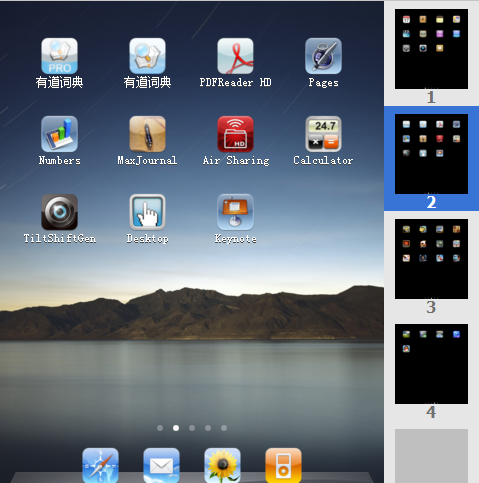Viewport: 479px width, 483px height.
Task: Open the 有道词典 PRO app
Action: pyautogui.click(x=59, y=56)
